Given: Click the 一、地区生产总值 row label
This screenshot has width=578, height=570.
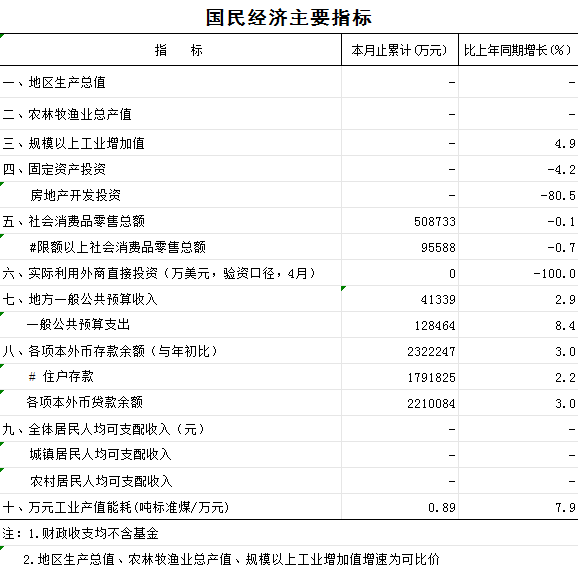Looking at the screenshot, I should (x=54, y=82).
